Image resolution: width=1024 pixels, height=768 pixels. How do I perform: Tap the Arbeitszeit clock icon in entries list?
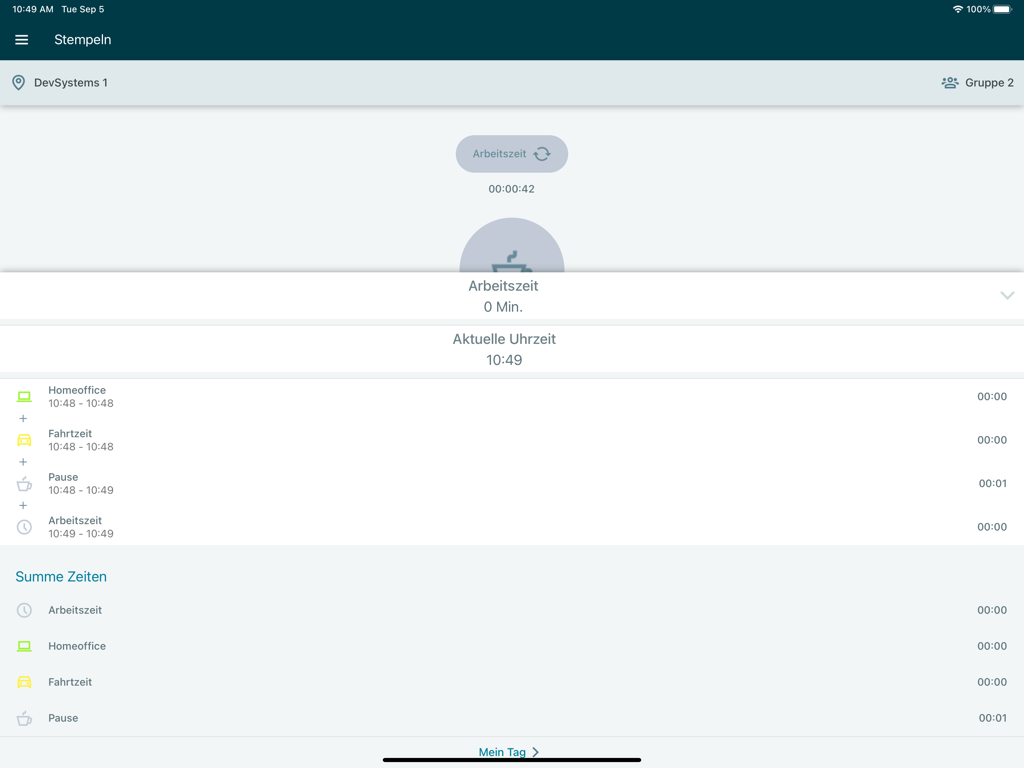[x=24, y=527]
